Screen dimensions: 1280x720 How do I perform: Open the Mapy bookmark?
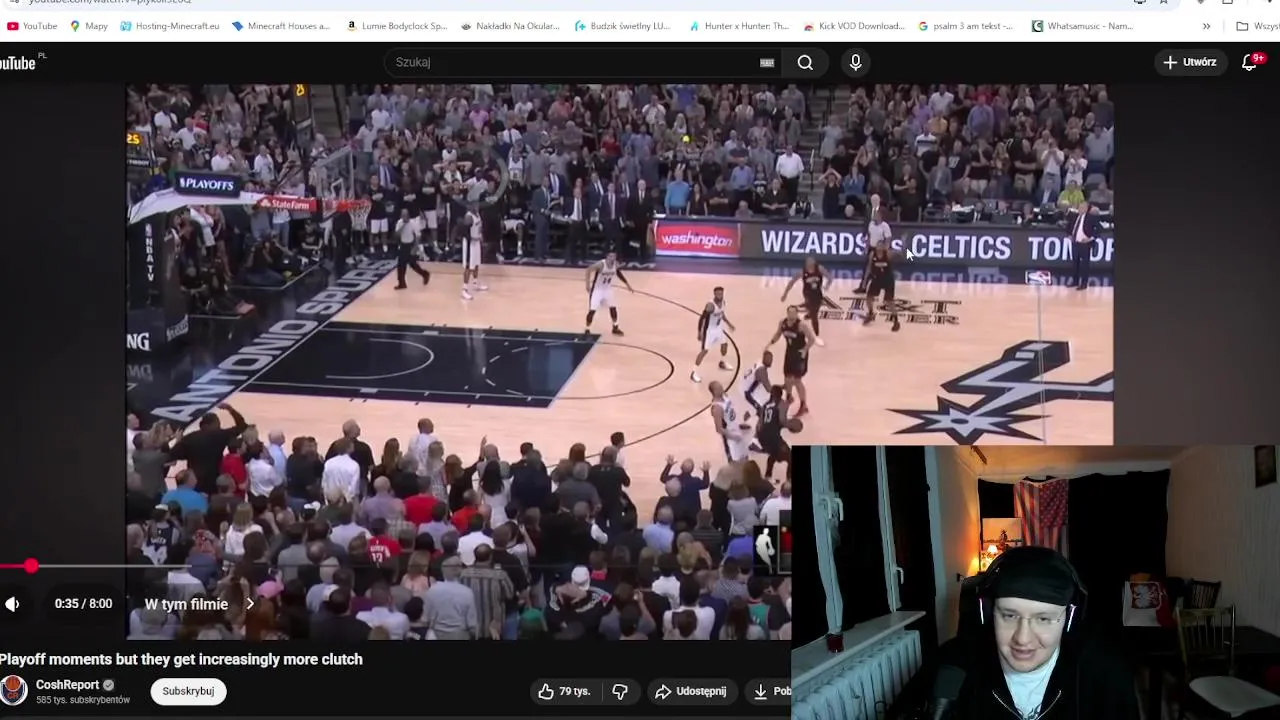coord(89,26)
